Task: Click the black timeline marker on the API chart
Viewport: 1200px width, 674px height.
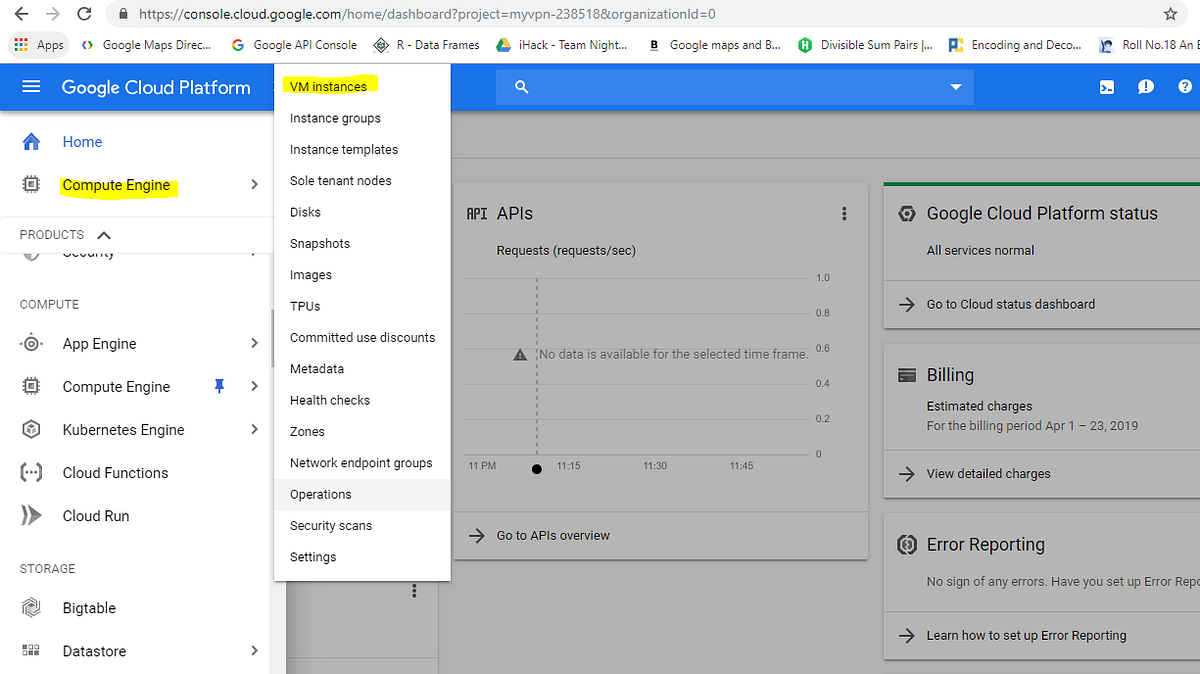Action: click(x=537, y=468)
